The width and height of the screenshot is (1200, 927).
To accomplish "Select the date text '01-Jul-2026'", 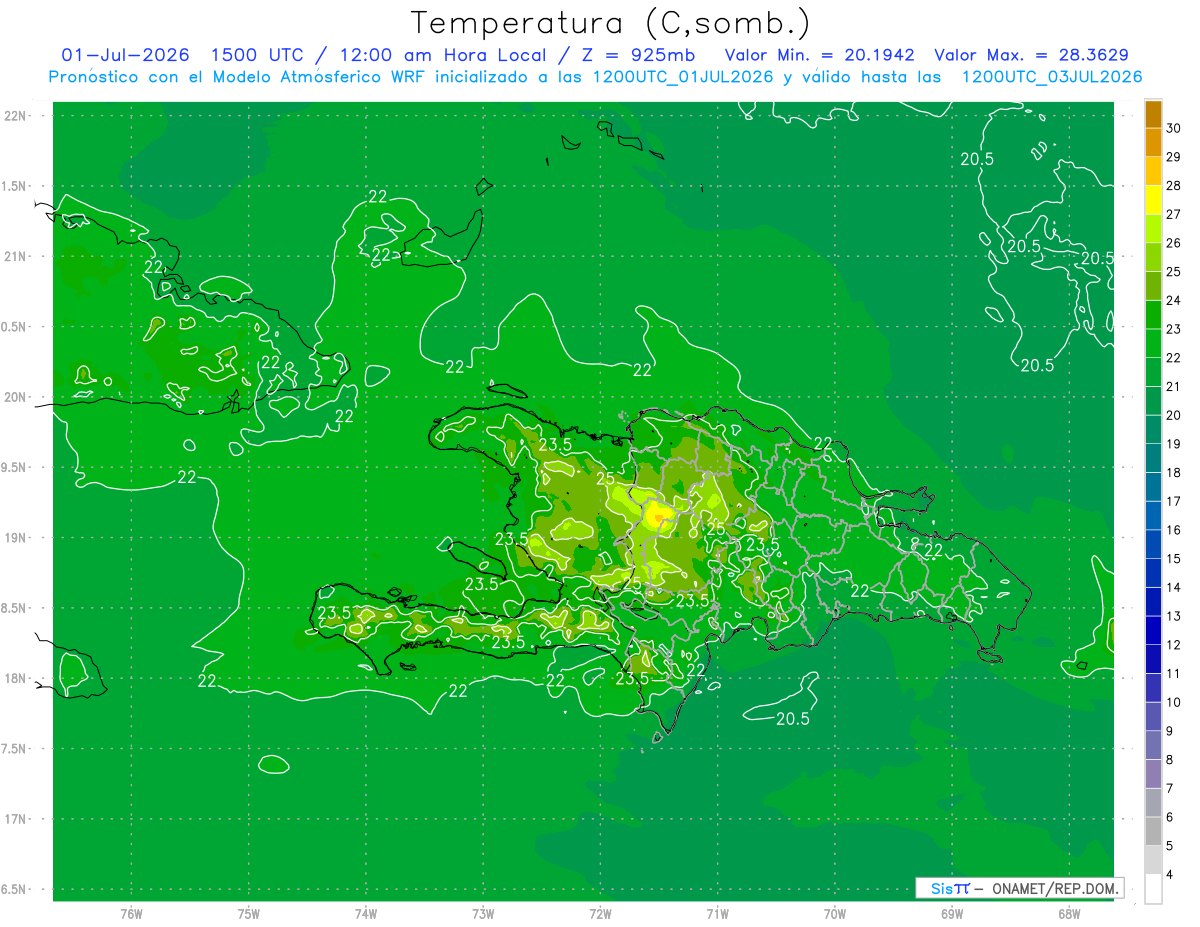I will point(126,56).
